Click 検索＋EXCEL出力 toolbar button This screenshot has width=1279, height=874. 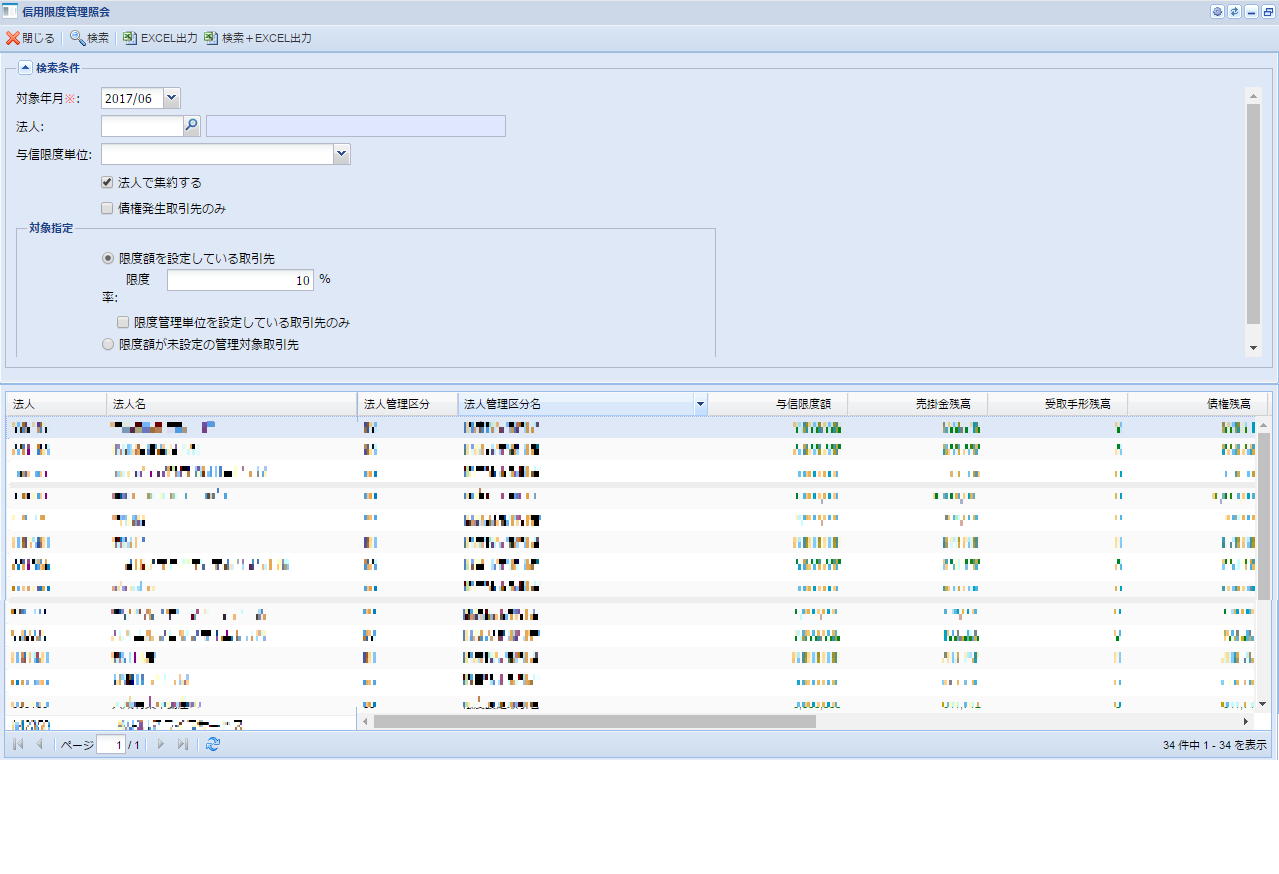tap(258, 38)
